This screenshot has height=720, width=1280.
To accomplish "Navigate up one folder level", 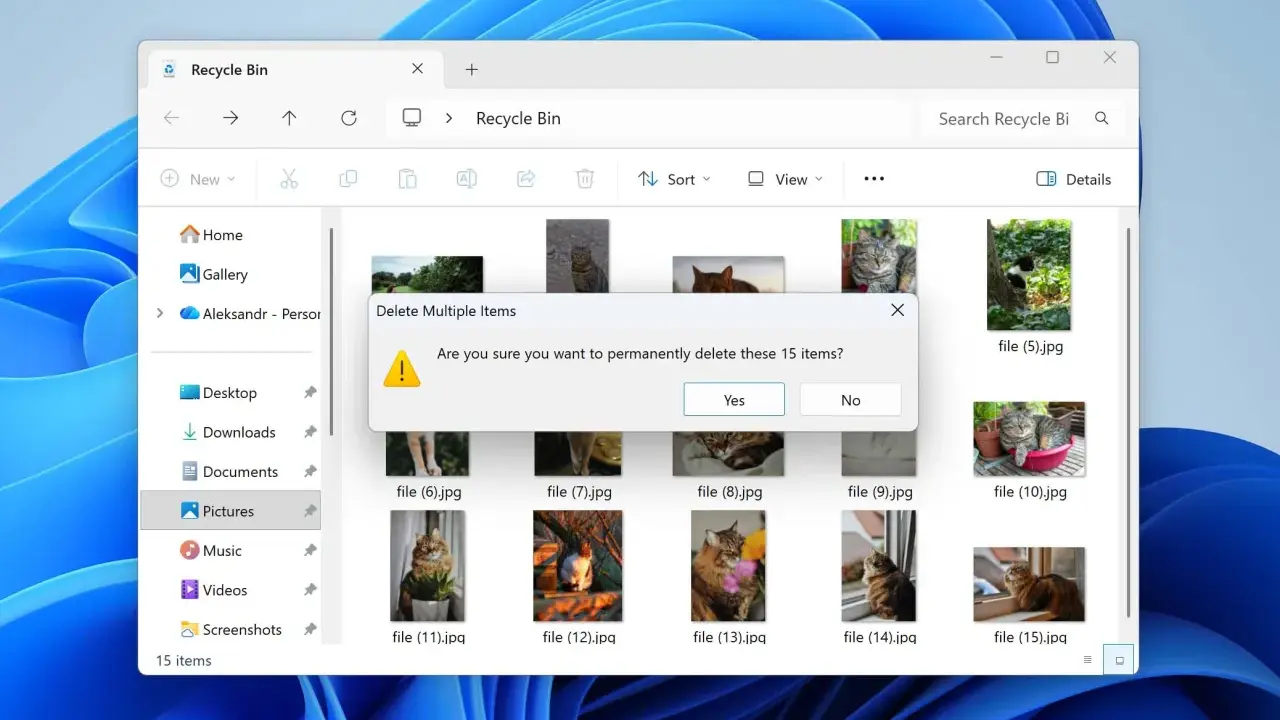I will [289, 118].
